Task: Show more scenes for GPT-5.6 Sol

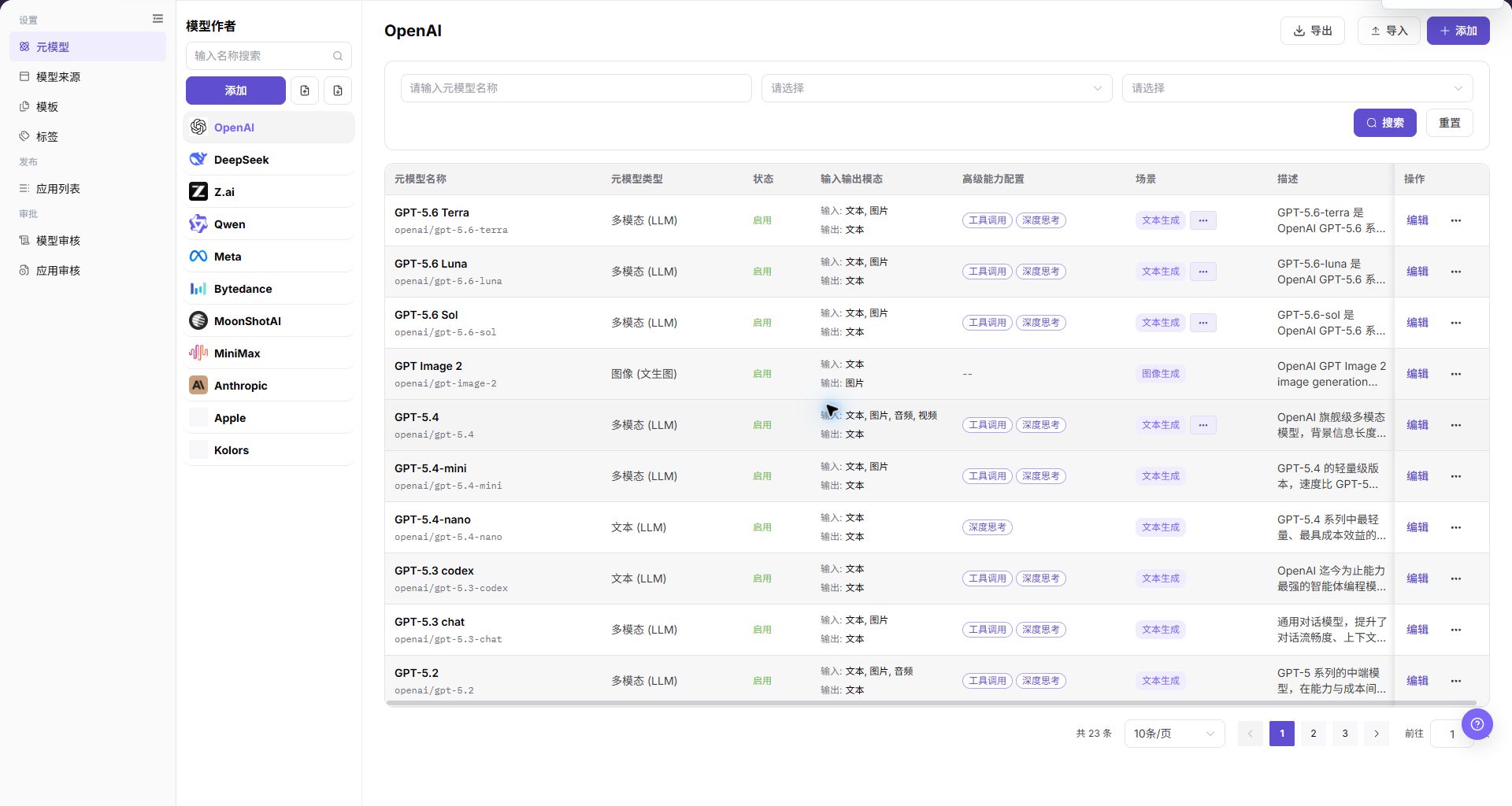Action: point(1203,323)
